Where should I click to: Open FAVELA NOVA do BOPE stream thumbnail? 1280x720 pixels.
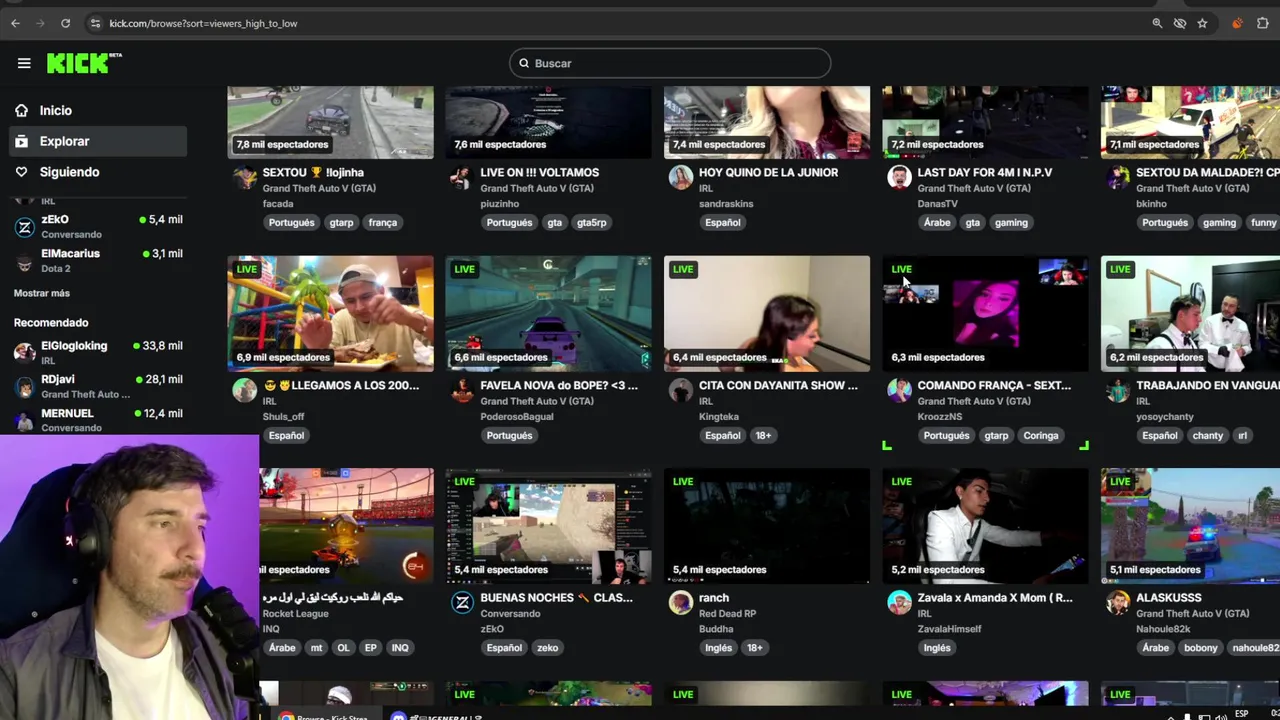548,314
